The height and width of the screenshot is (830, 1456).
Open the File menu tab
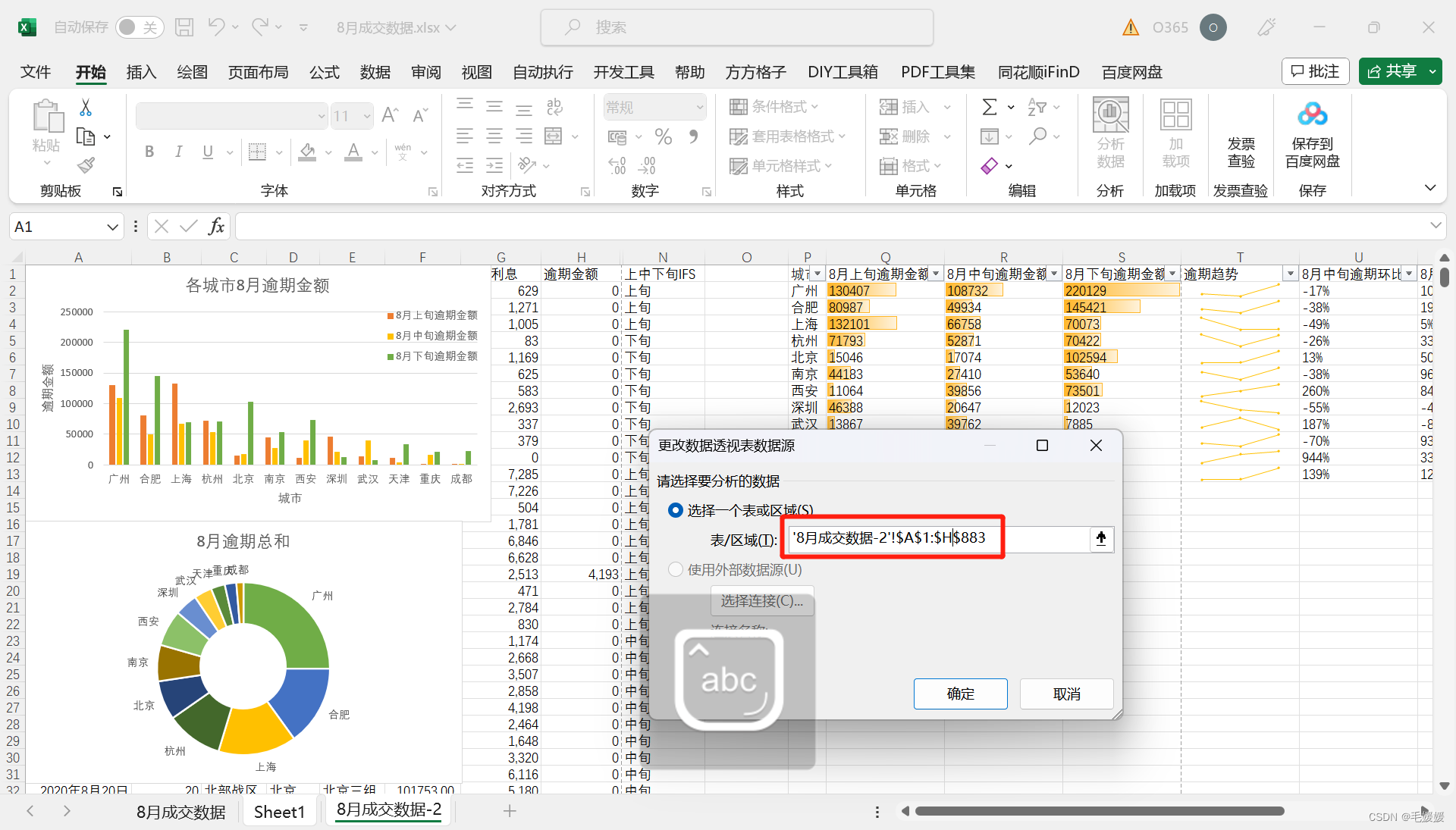click(36, 72)
